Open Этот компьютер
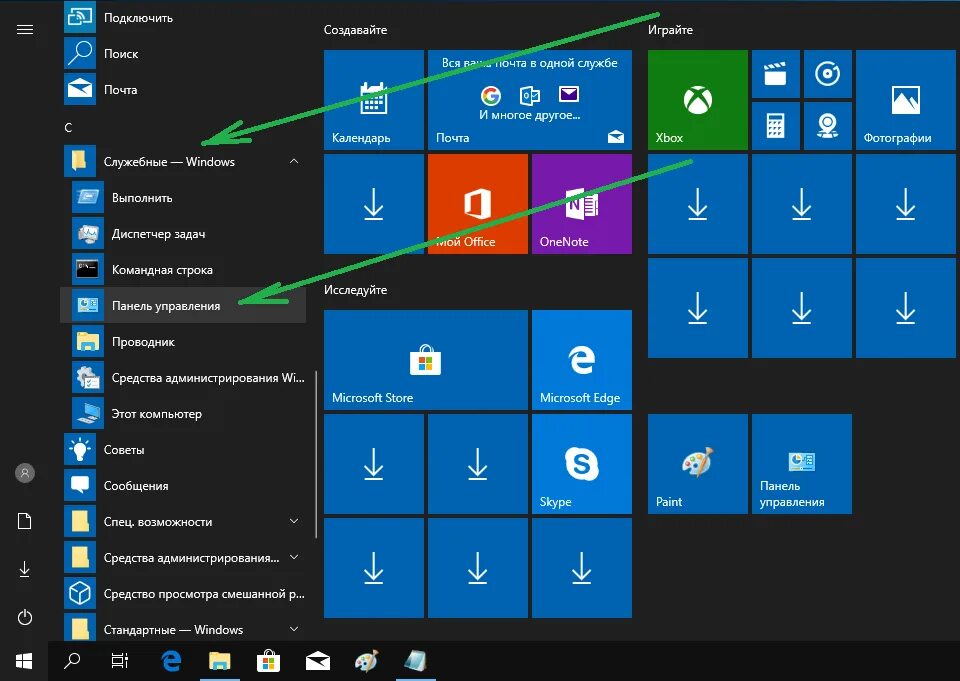The image size is (960, 681). [x=183, y=413]
